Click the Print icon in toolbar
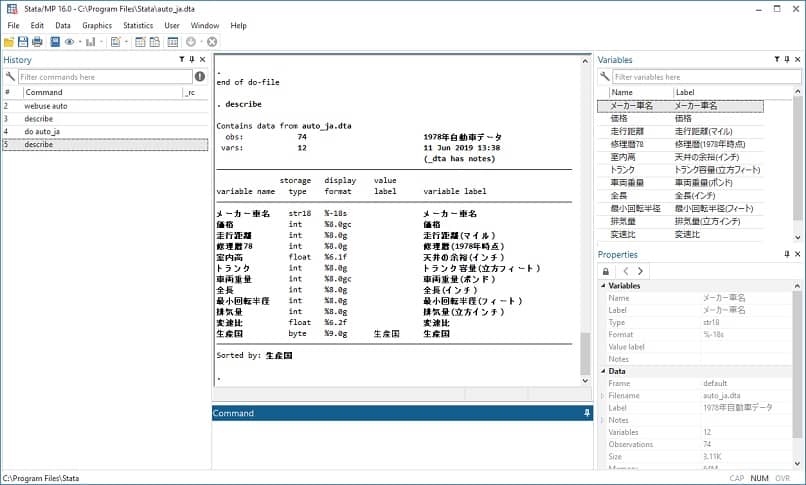806x485 pixels. tap(37, 42)
